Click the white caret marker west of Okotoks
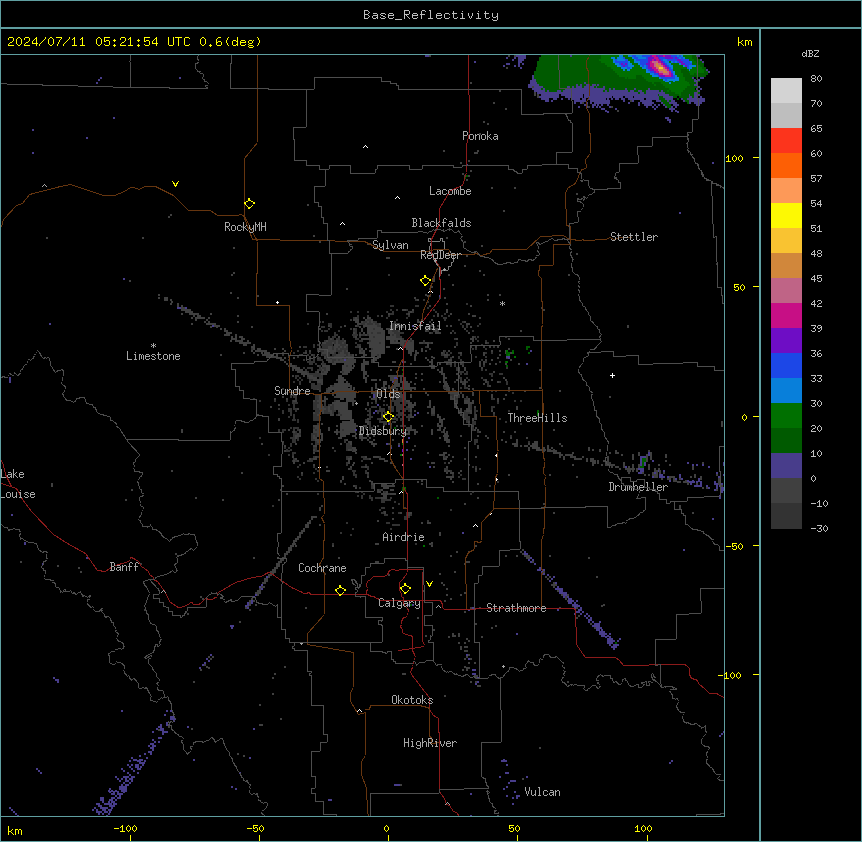 click(x=360, y=711)
